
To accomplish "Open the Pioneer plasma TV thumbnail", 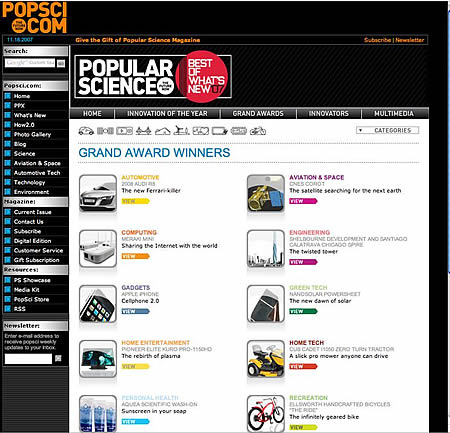I will [x=98, y=359].
